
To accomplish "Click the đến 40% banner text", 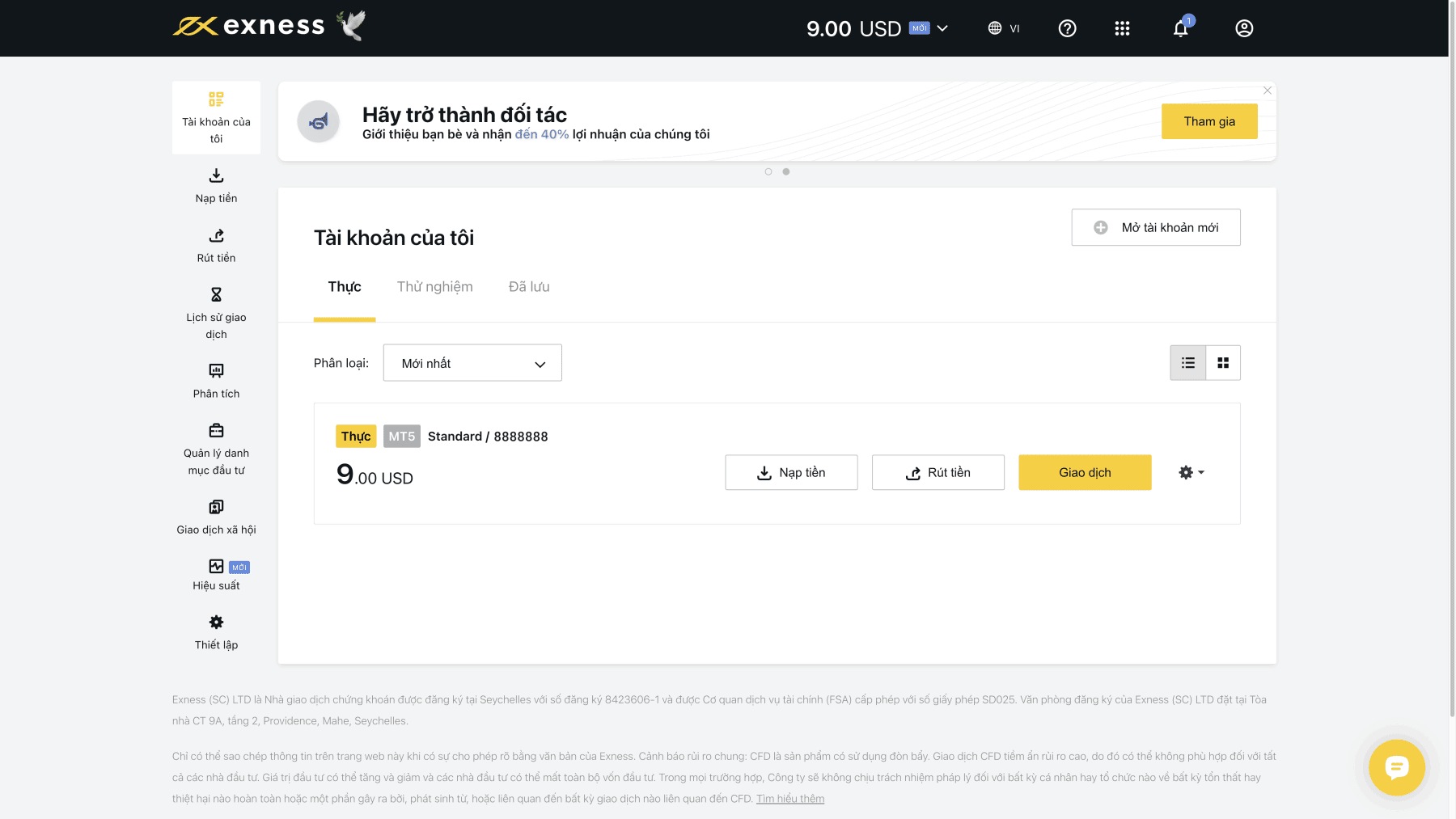I will click(x=542, y=134).
